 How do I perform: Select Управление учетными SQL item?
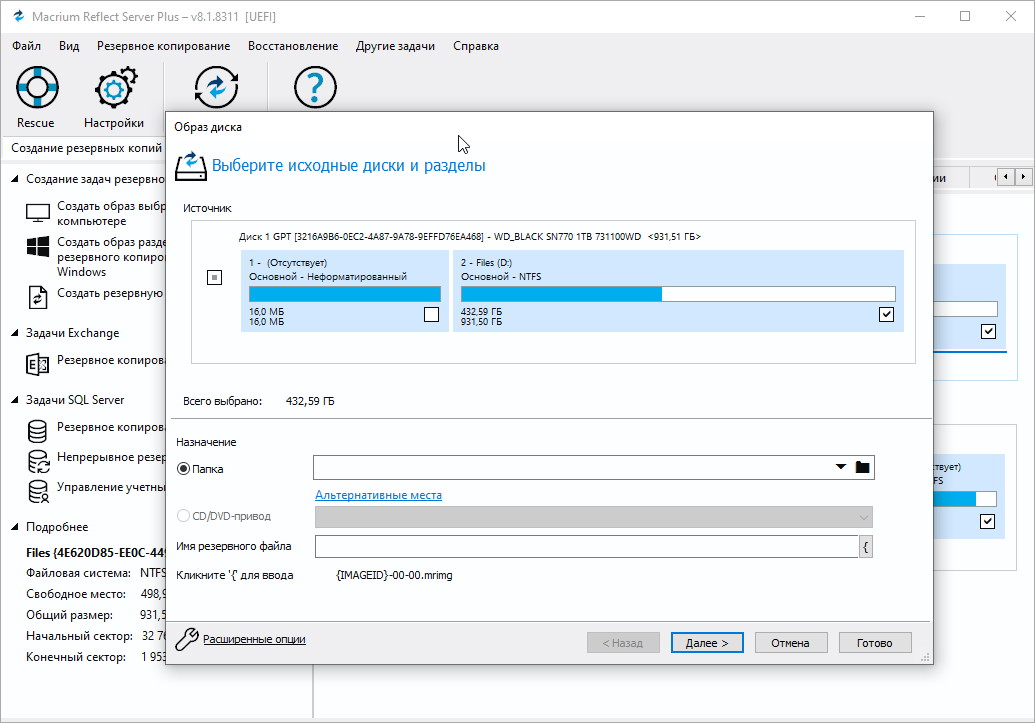tap(111, 487)
